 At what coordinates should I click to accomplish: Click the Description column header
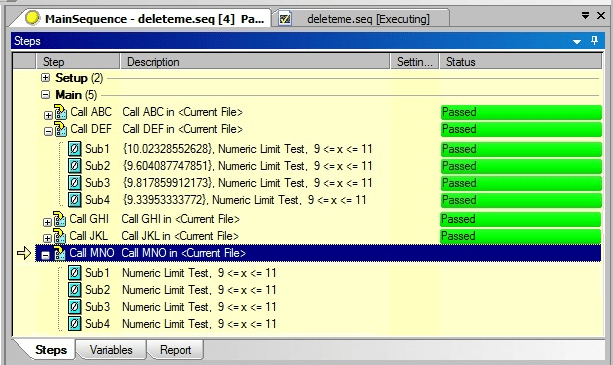pos(255,62)
